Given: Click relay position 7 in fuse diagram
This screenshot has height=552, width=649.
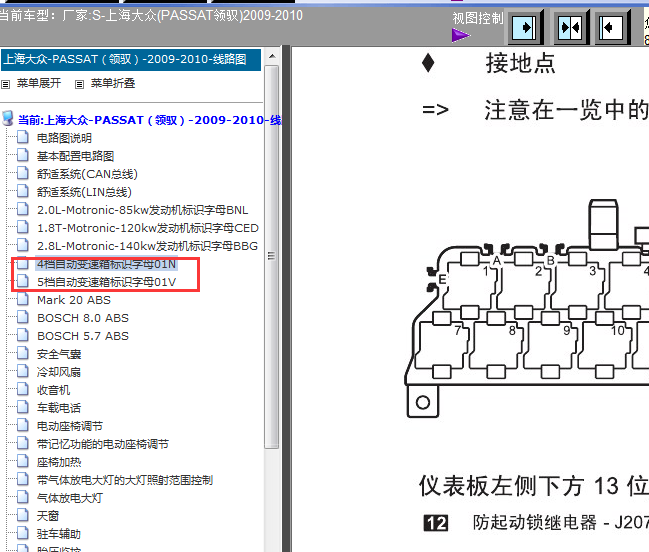Looking at the screenshot, I should (442, 345).
